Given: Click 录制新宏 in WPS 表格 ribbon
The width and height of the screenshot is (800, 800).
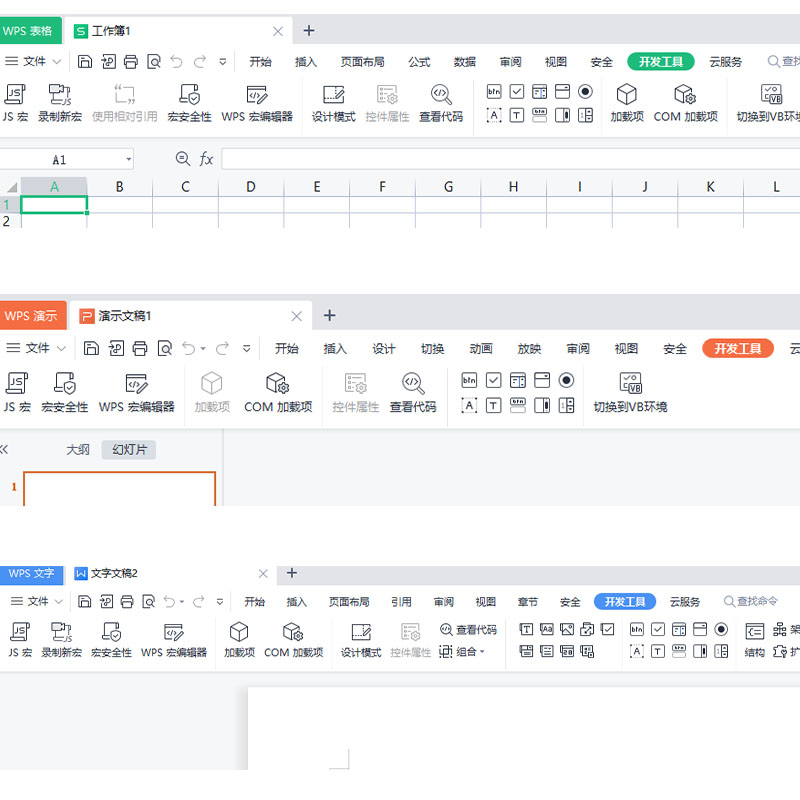Looking at the screenshot, I should tap(60, 103).
